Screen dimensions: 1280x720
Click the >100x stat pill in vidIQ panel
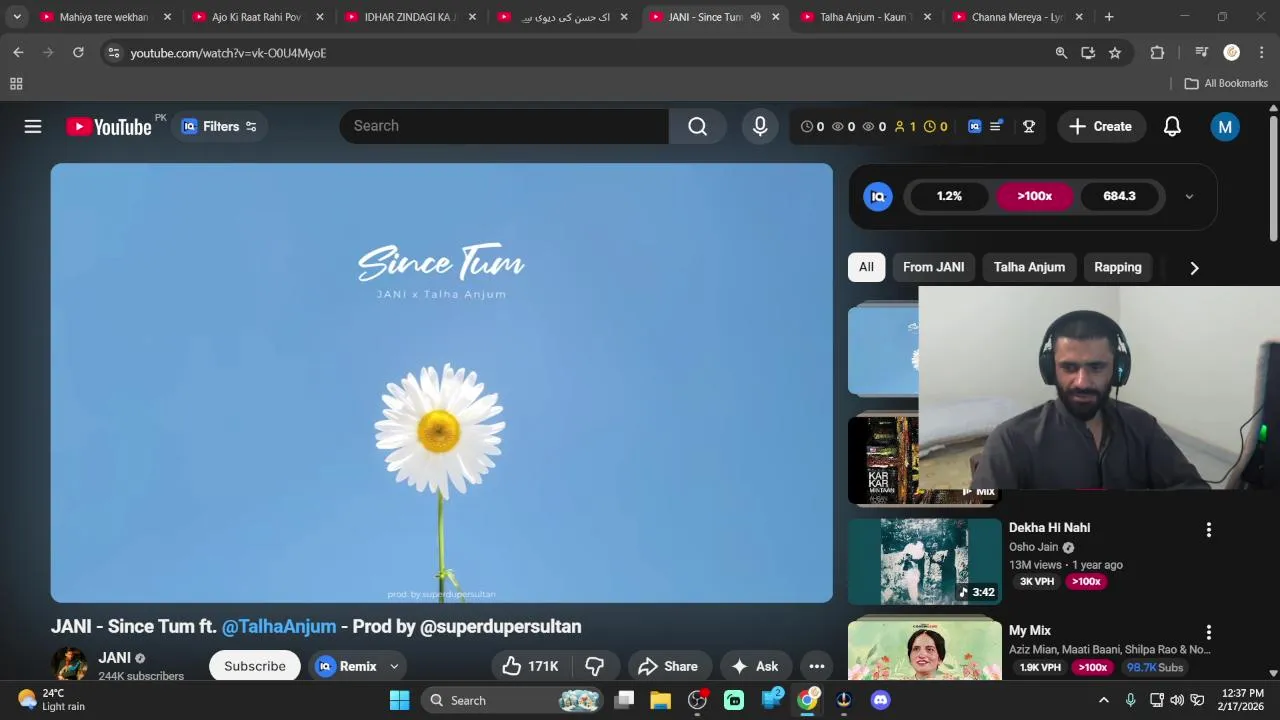pos(1034,196)
